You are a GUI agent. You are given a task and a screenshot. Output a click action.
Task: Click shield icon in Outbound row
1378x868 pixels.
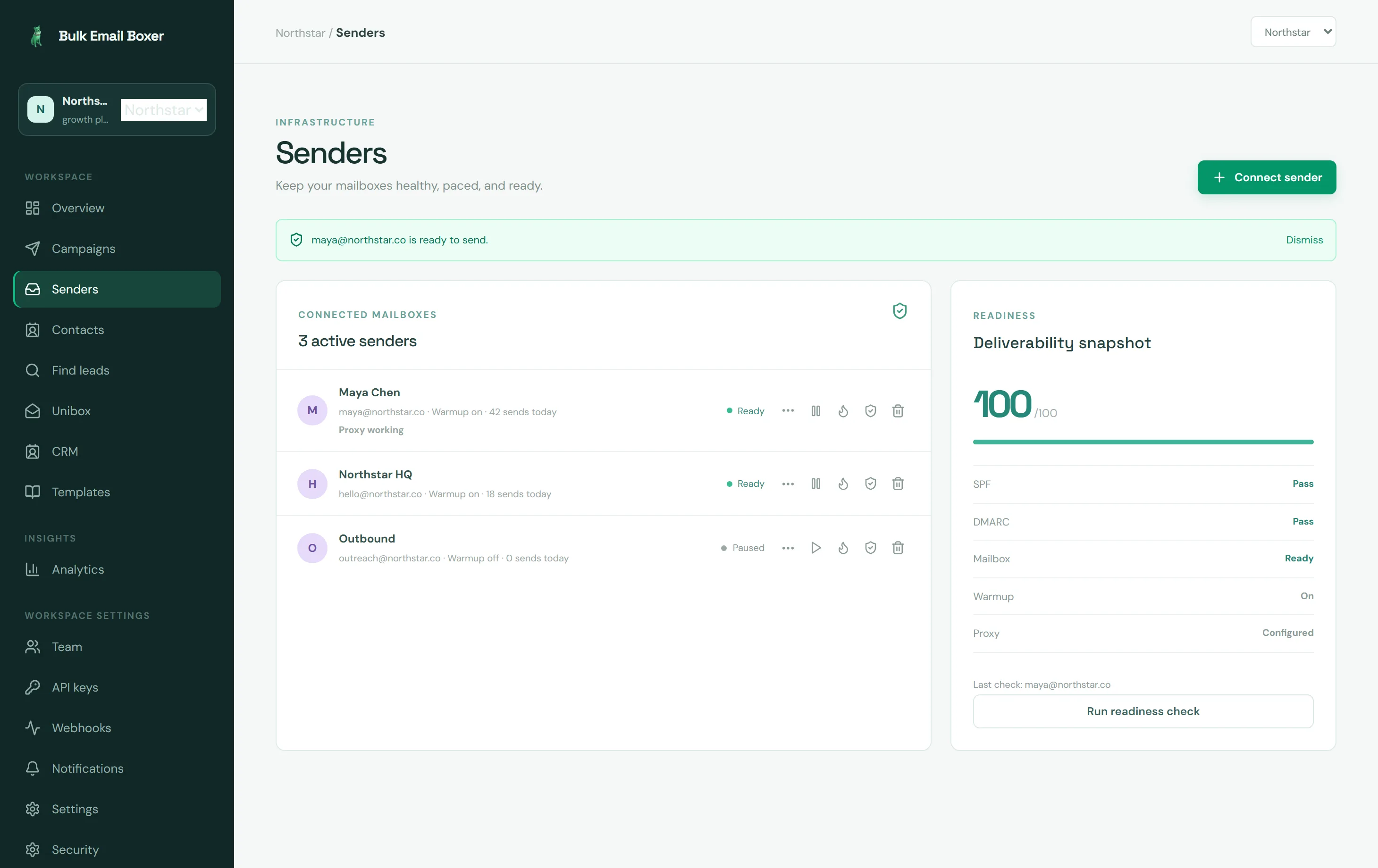[x=870, y=548]
